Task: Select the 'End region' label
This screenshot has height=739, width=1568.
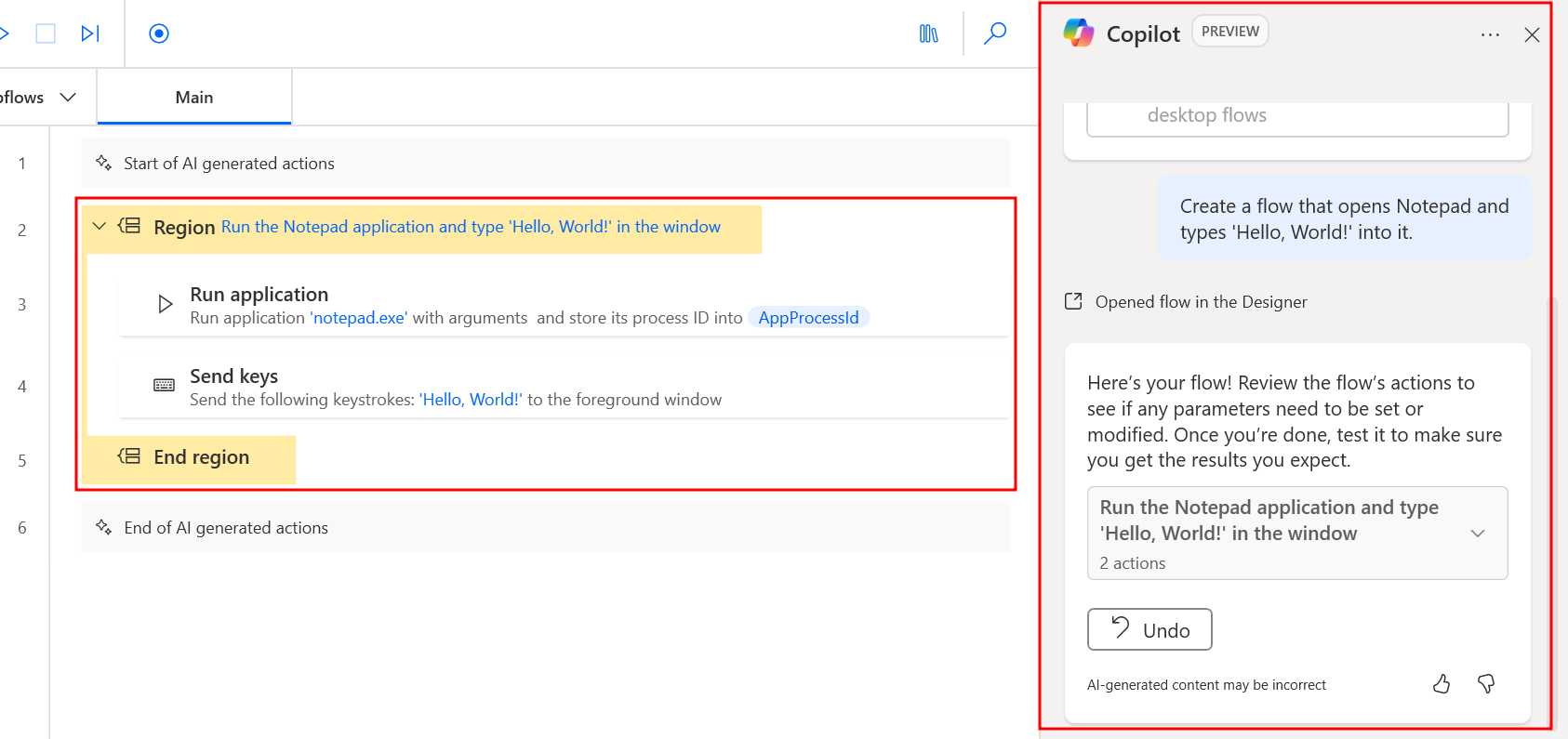Action: [x=202, y=457]
